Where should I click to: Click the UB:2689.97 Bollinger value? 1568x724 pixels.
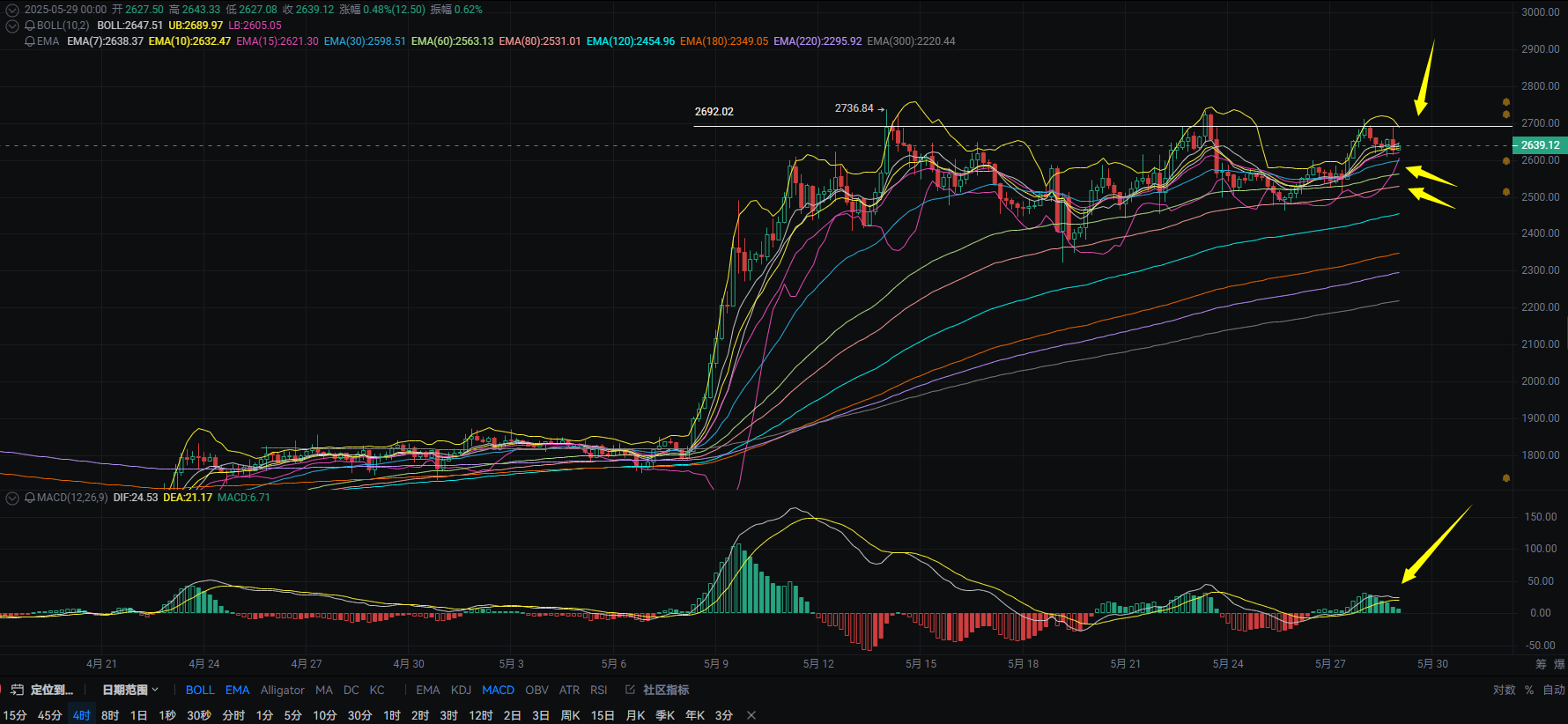pyautogui.click(x=196, y=26)
